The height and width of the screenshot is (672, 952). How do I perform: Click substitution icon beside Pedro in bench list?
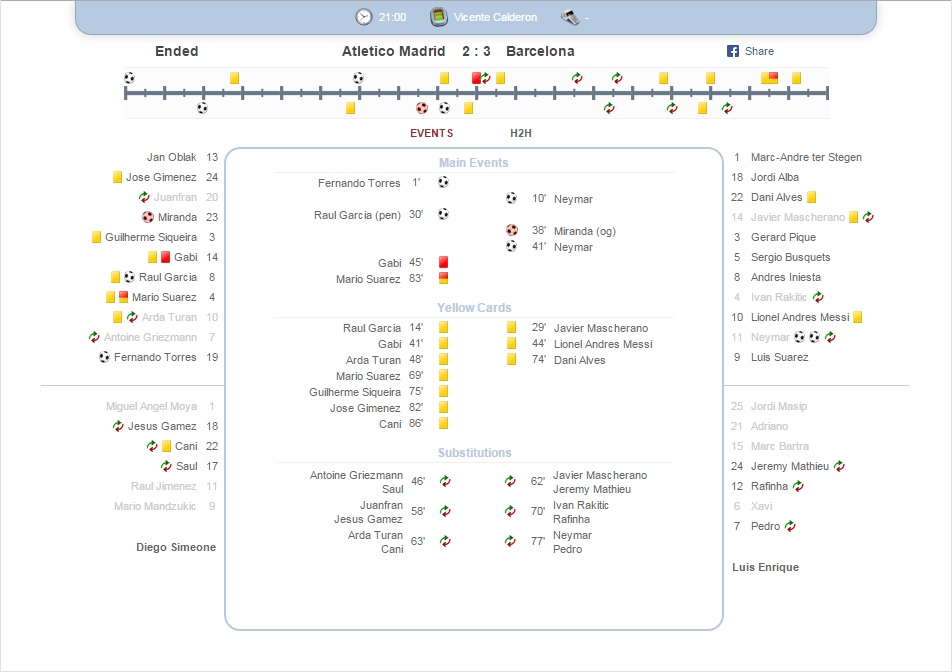[790, 526]
